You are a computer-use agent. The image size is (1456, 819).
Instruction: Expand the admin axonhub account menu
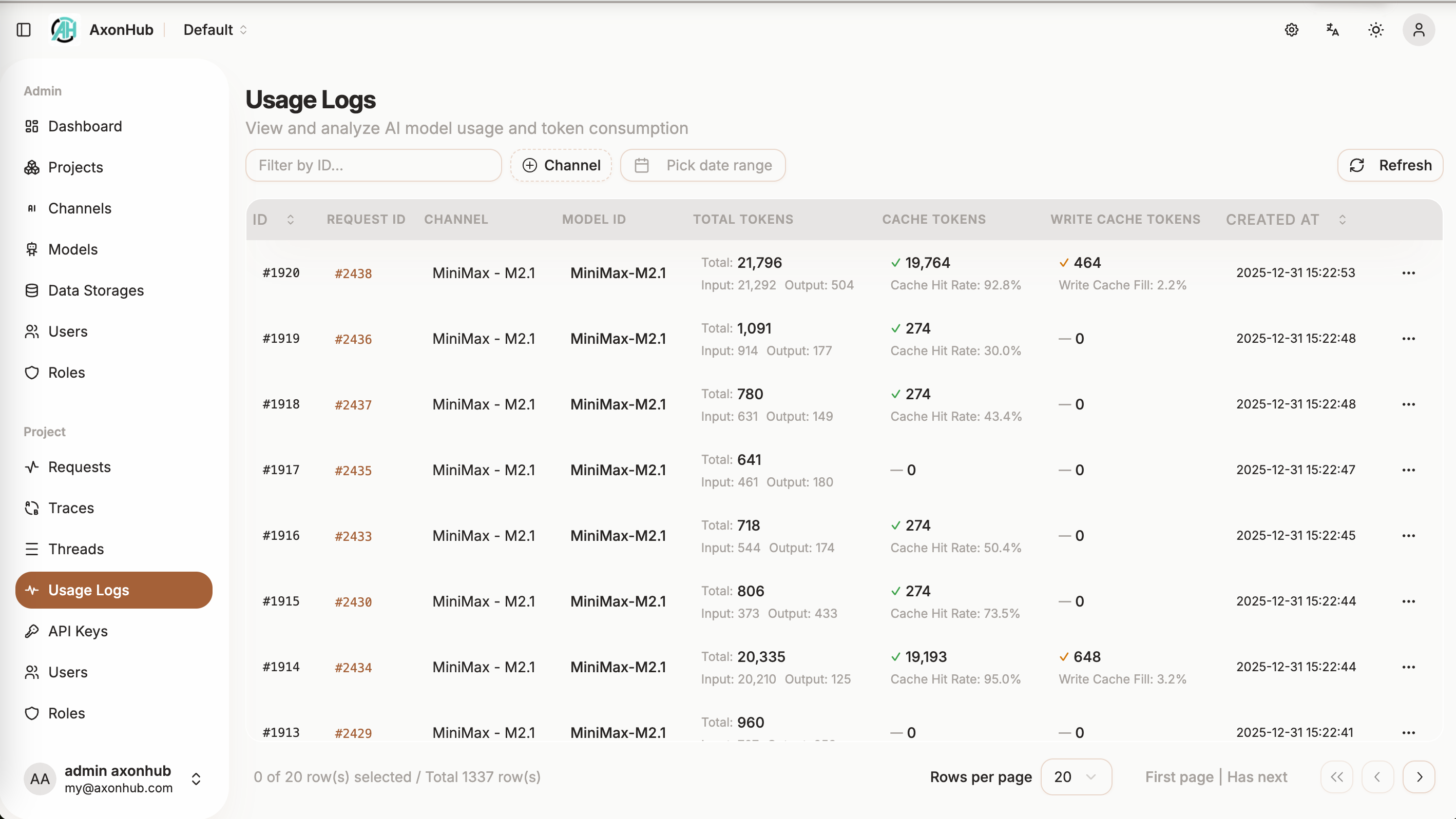(196, 779)
